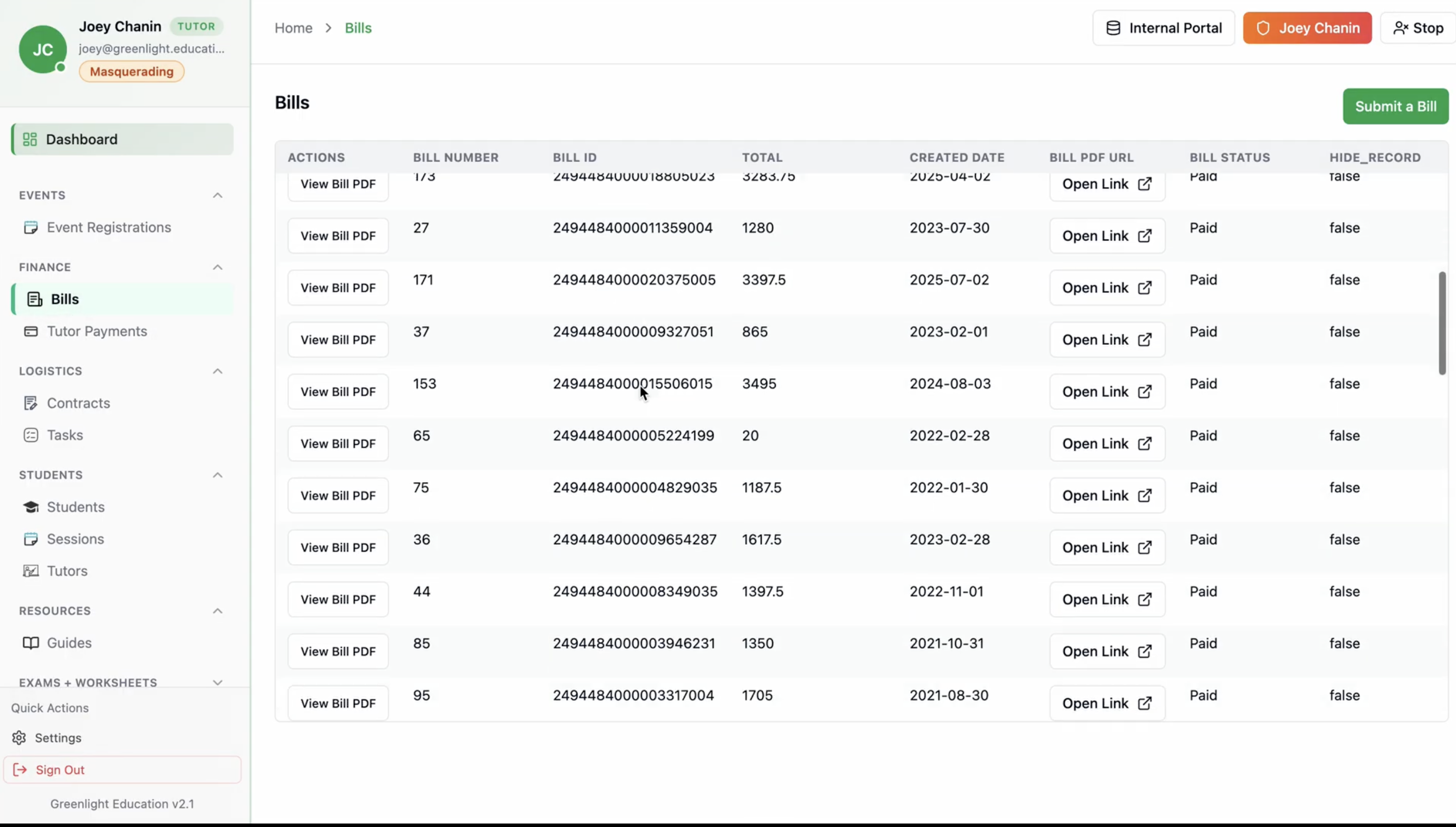1456x827 pixels.
Task: Open the Dashboard menu item
Action: click(122, 139)
